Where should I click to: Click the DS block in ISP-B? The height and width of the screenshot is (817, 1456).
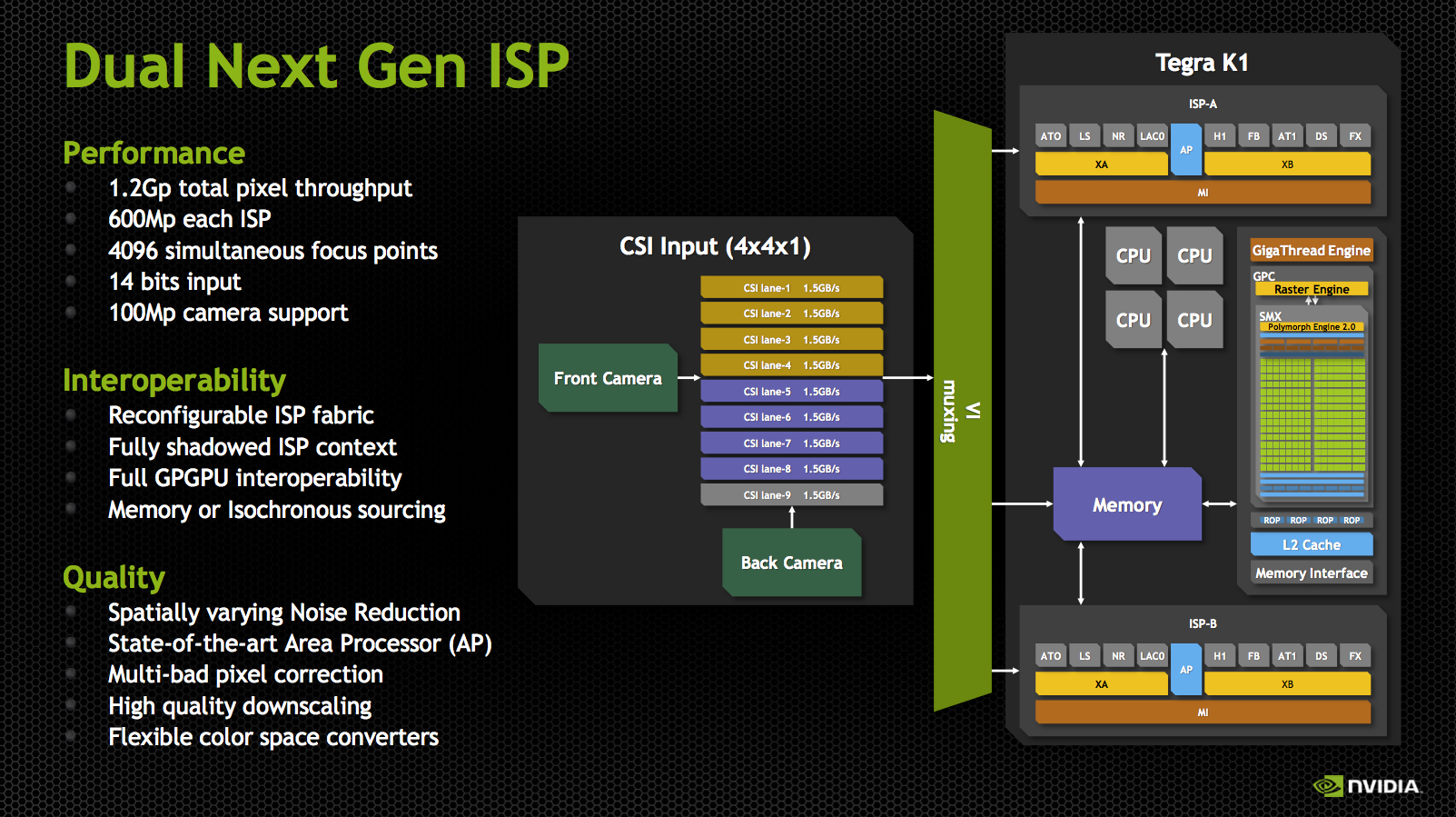(x=1321, y=656)
